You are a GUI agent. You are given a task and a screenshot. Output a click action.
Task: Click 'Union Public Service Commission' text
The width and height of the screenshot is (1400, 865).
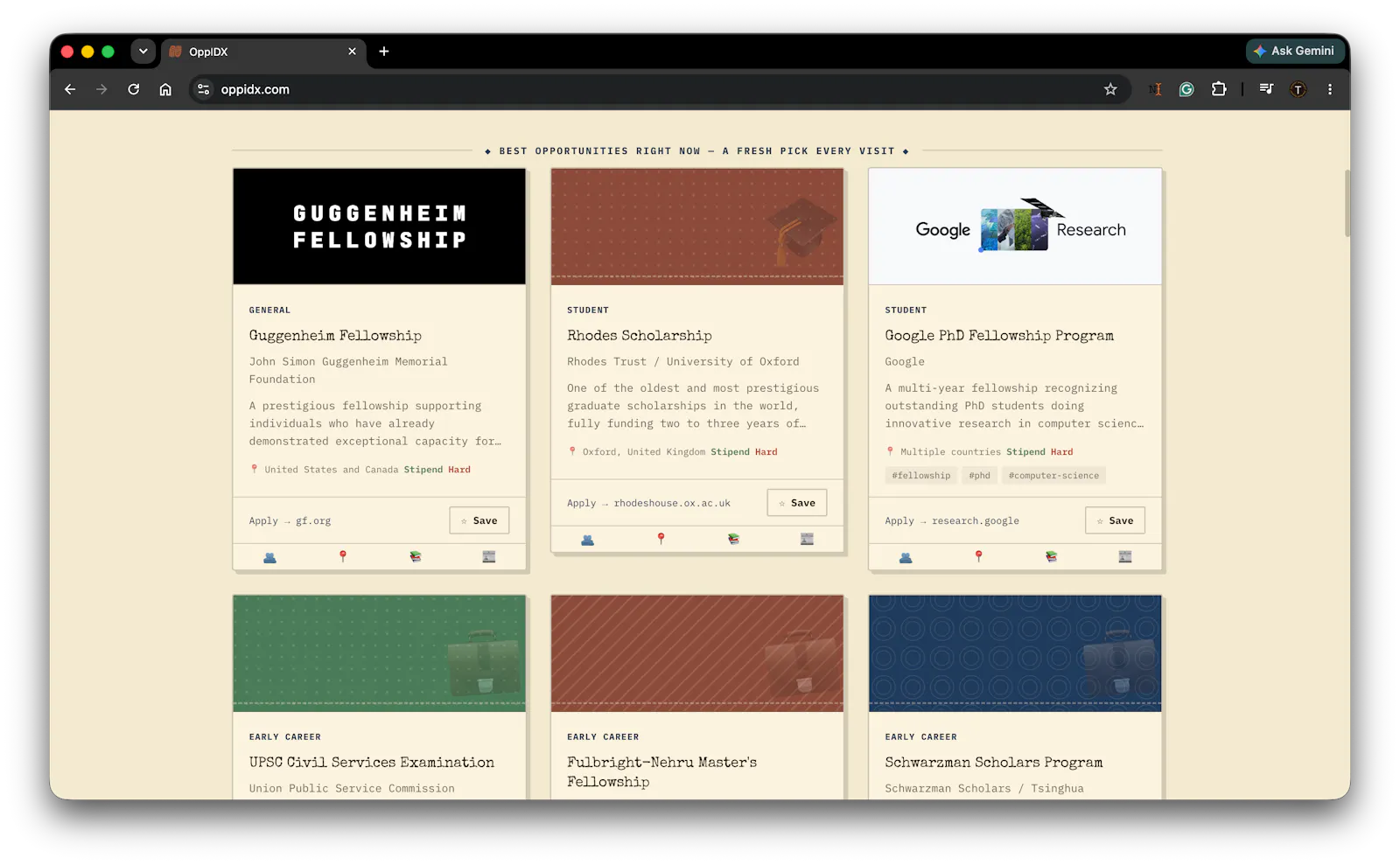352,789
